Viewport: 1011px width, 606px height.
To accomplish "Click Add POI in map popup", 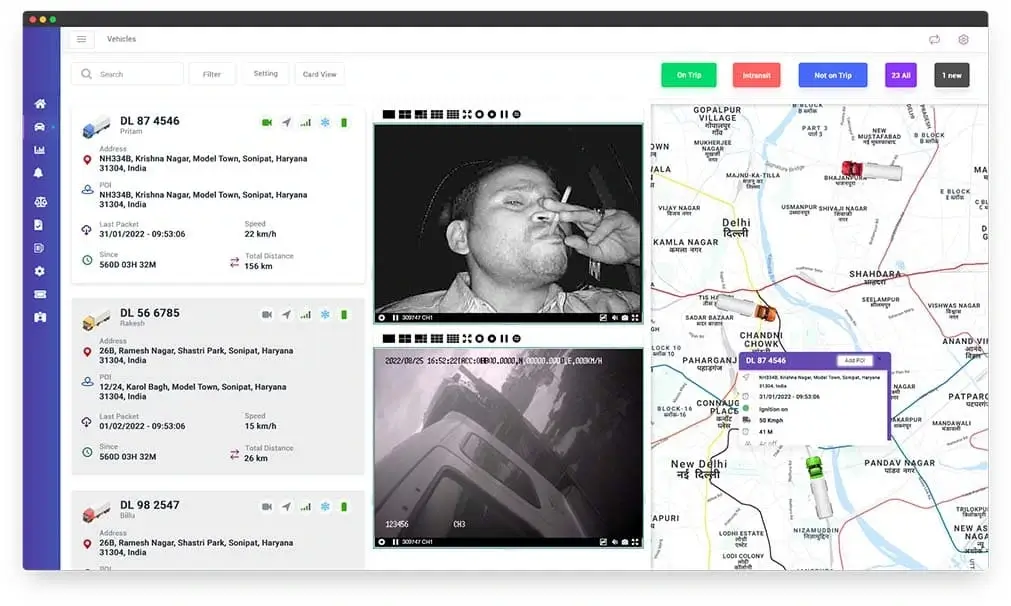I will tap(854, 360).
